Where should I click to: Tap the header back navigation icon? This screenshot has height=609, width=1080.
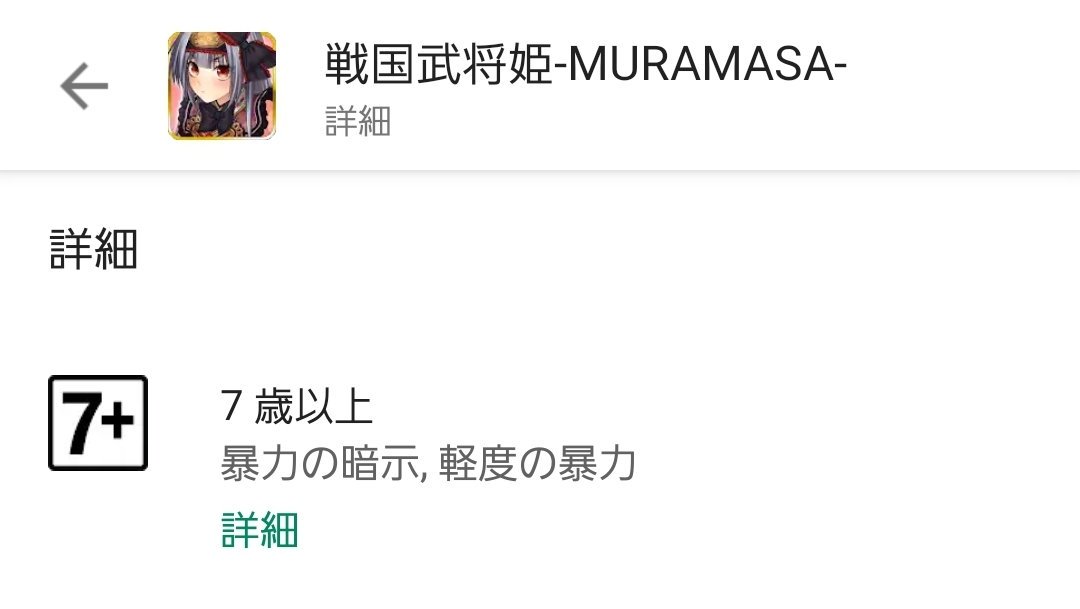click(x=84, y=86)
